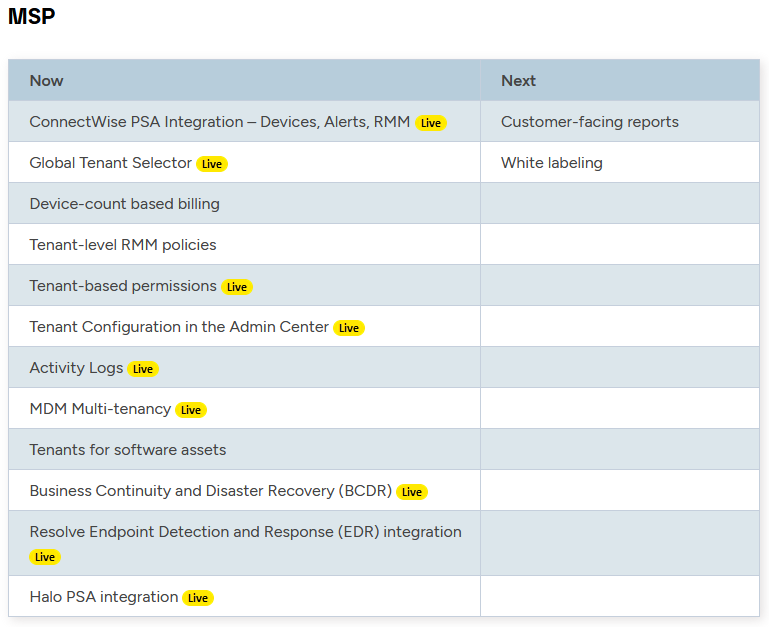The image size is (769, 627).
Task: Click Halo PSA integration text
Action: pyautogui.click(x=103, y=597)
